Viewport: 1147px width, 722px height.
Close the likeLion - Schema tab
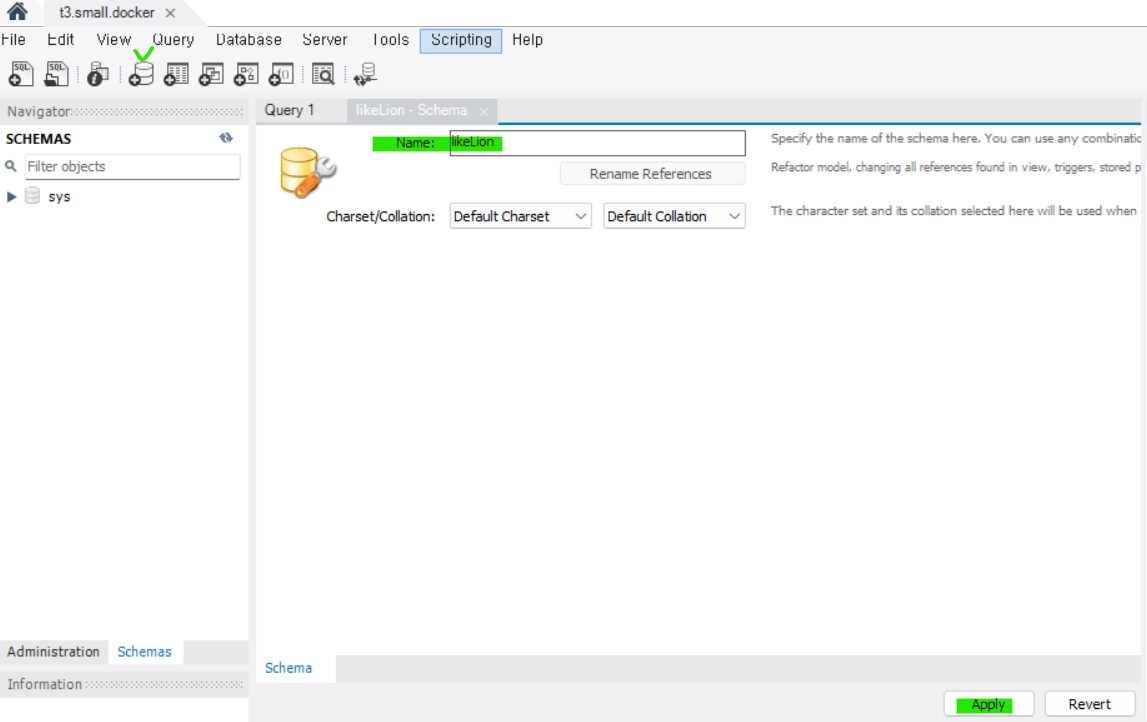[x=484, y=111]
